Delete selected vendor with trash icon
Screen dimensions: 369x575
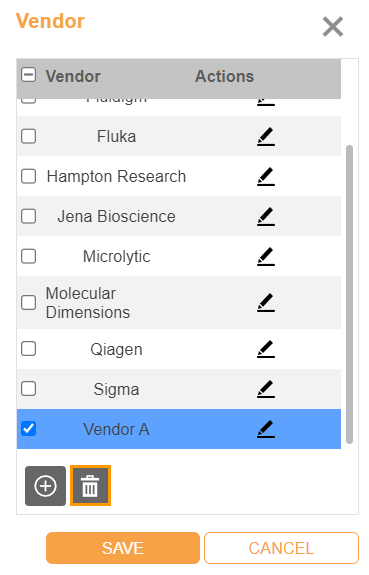click(90, 486)
